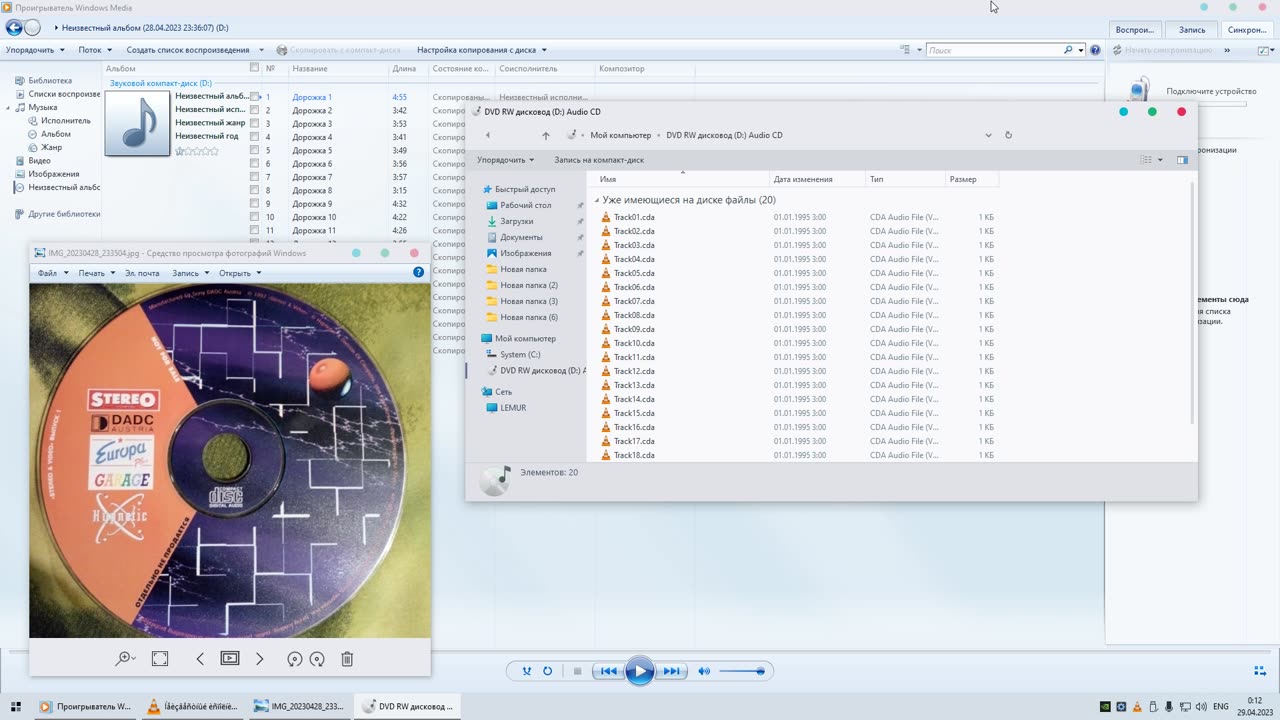Go back using the media player back arrow
This screenshot has height=720, width=1280.
click(x=14, y=28)
